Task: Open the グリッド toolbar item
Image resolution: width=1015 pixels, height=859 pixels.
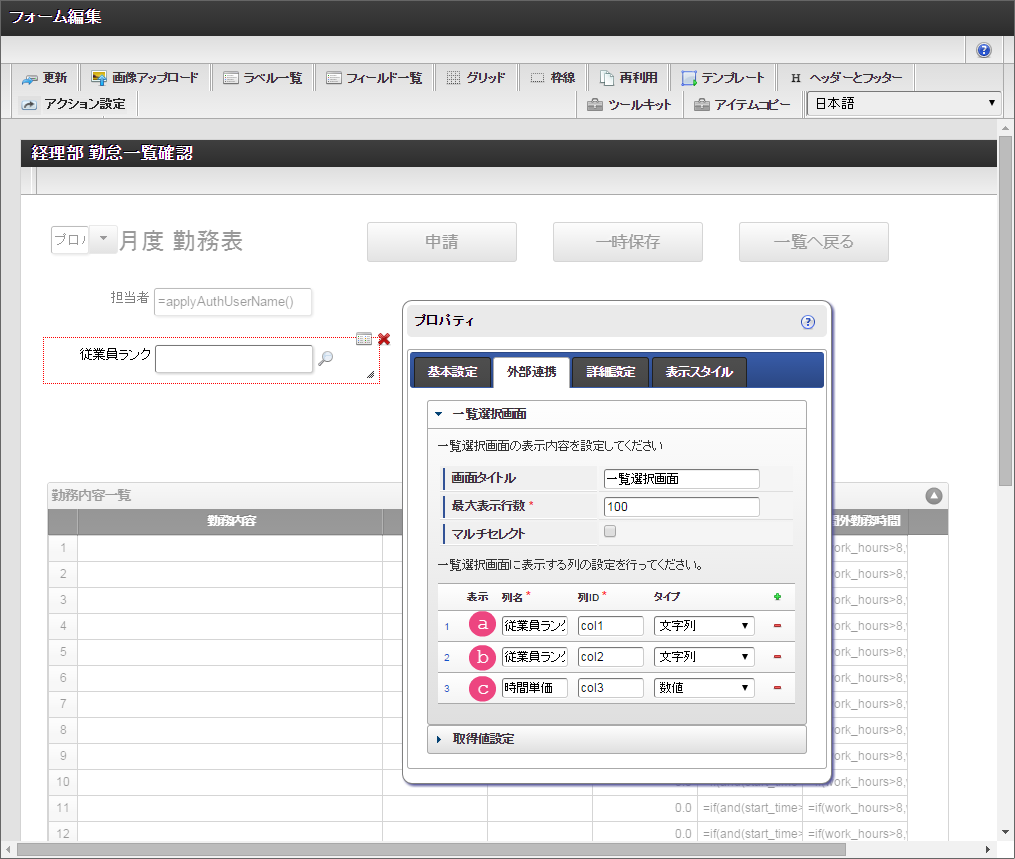Action: [475, 78]
